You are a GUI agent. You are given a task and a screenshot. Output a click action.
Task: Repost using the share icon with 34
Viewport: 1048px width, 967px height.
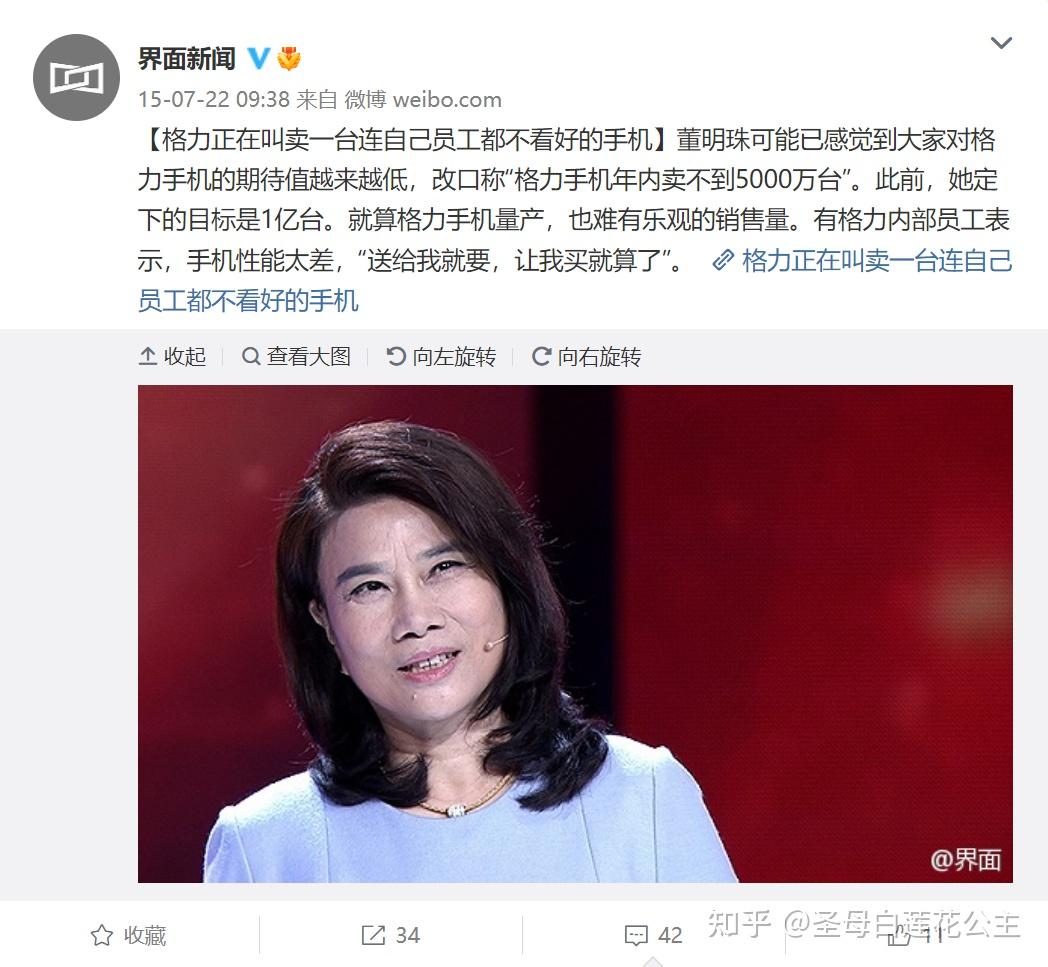pos(390,935)
